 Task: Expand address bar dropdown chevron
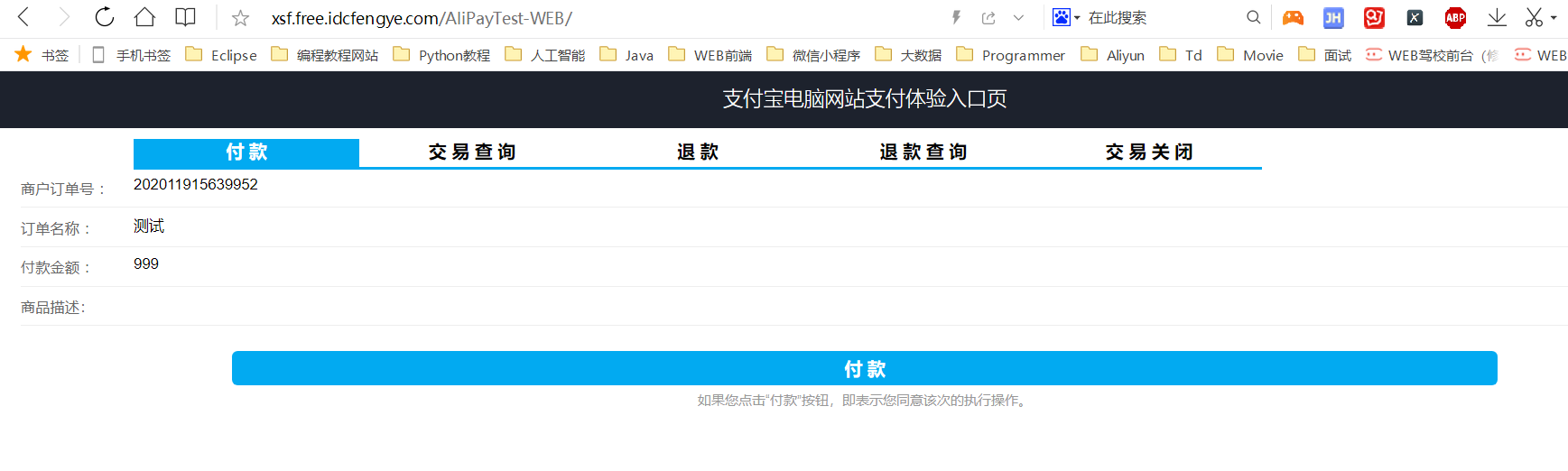(1018, 17)
